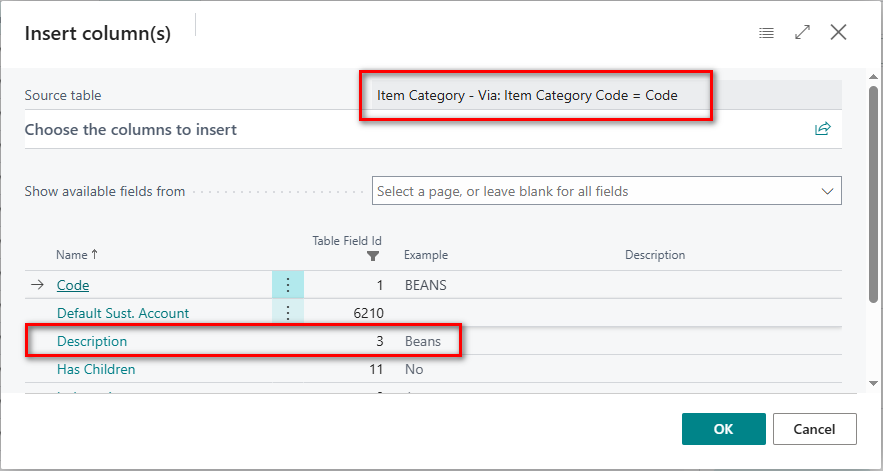Open the filter icon under Table Field Id
The width and height of the screenshot is (883, 471).
click(x=373, y=256)
